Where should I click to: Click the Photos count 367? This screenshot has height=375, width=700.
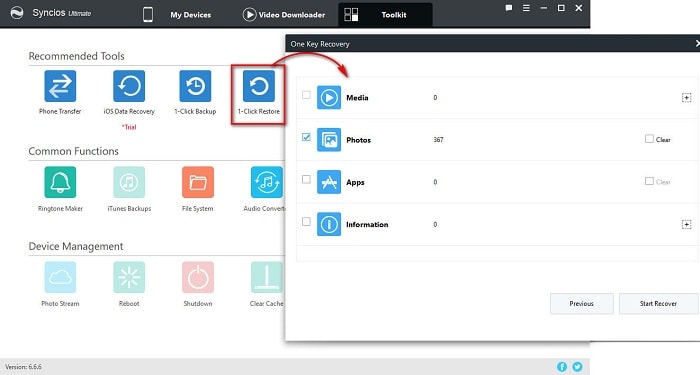click(x=438, y=140)
